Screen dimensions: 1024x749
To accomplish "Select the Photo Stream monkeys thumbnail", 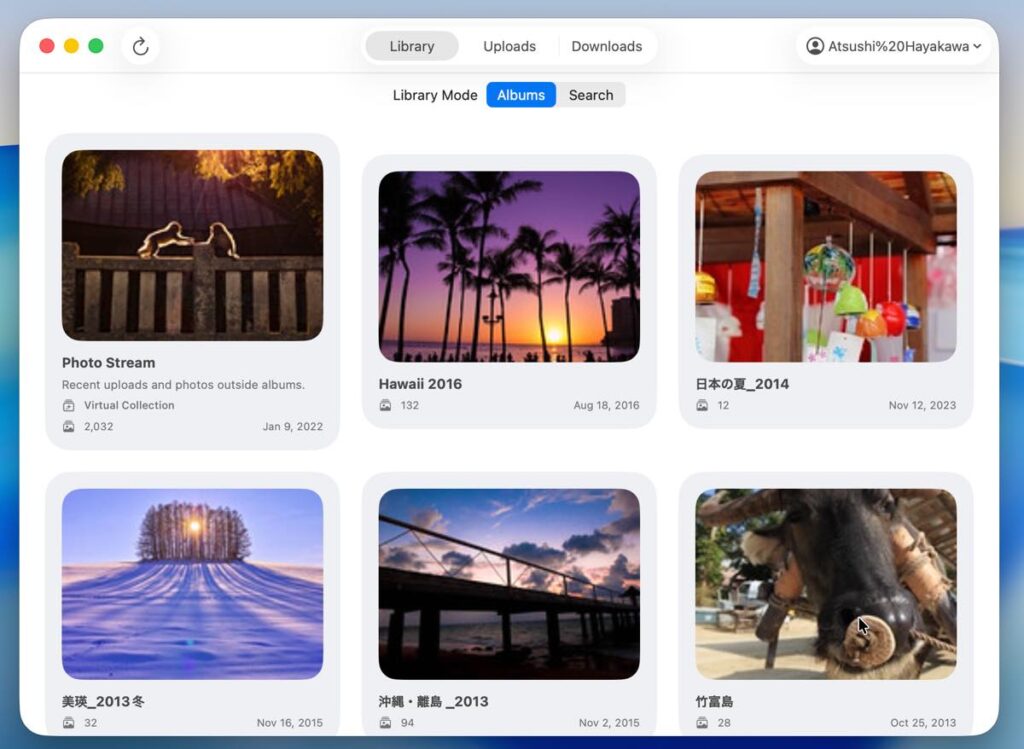I will [x=192, y=245].
